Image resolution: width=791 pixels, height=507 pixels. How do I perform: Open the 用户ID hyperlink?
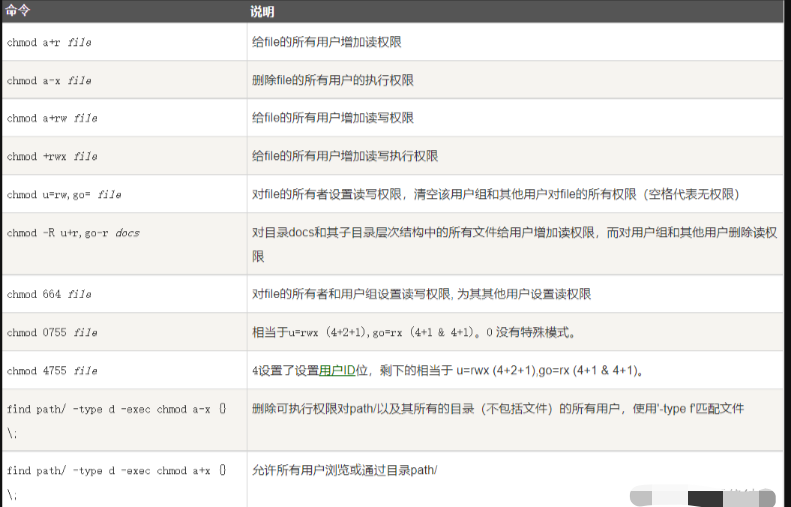[337, 370]
